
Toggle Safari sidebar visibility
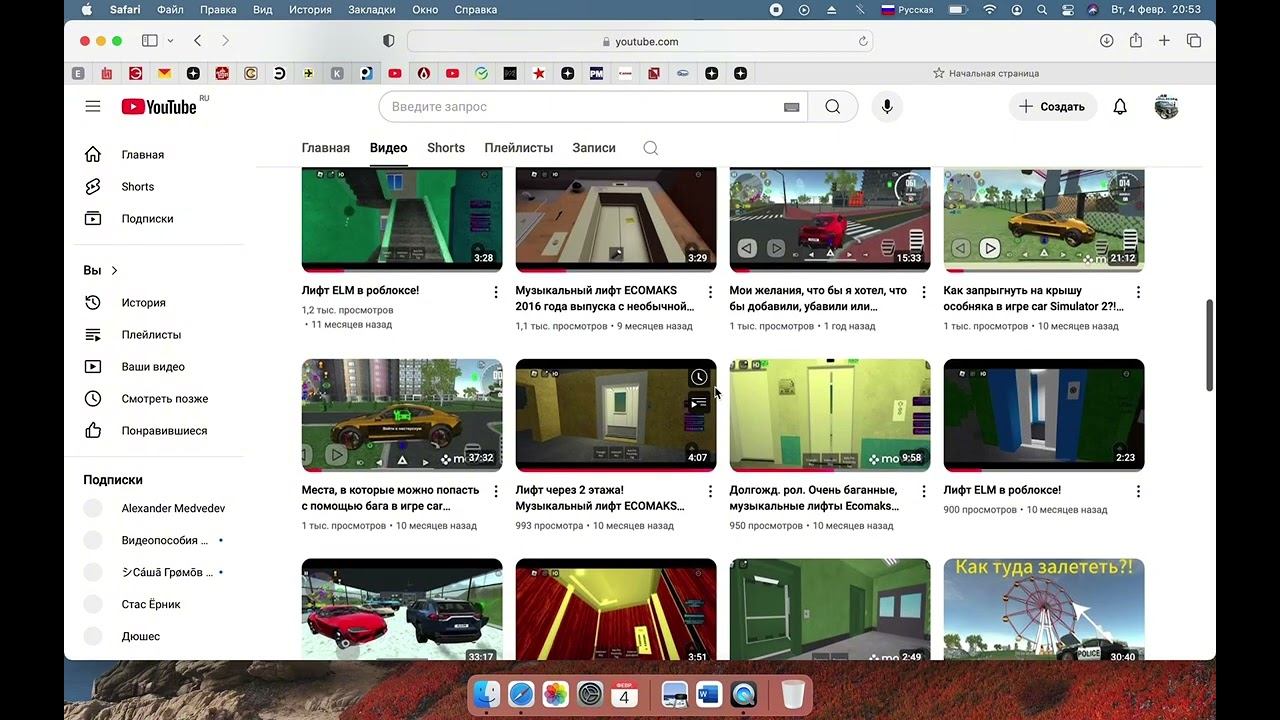coord(150,41)
